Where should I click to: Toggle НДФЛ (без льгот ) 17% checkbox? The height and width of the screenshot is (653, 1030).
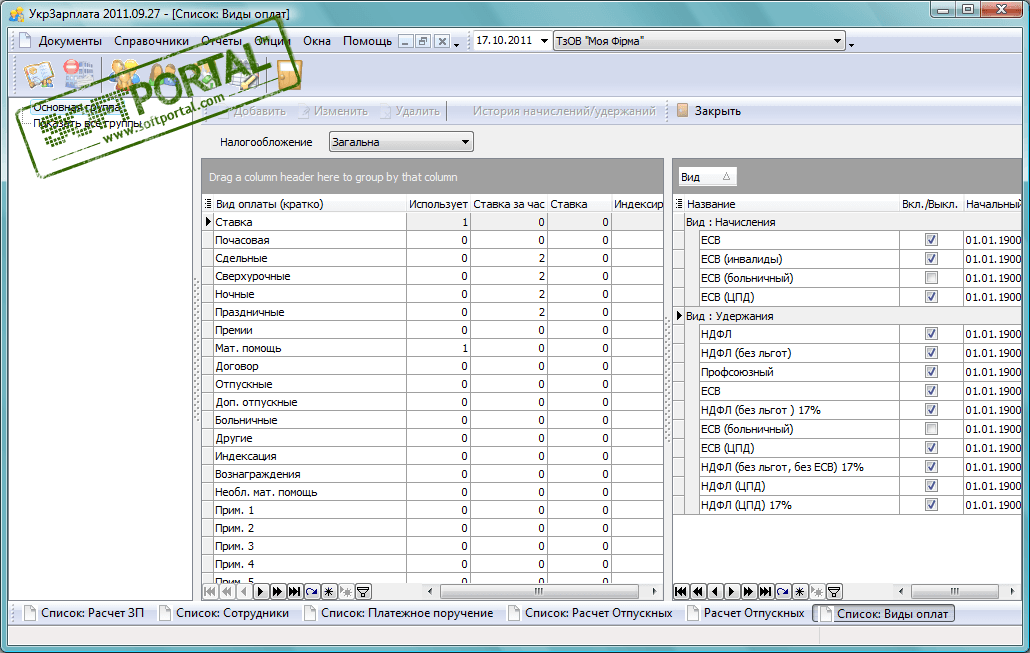[931, 409]
